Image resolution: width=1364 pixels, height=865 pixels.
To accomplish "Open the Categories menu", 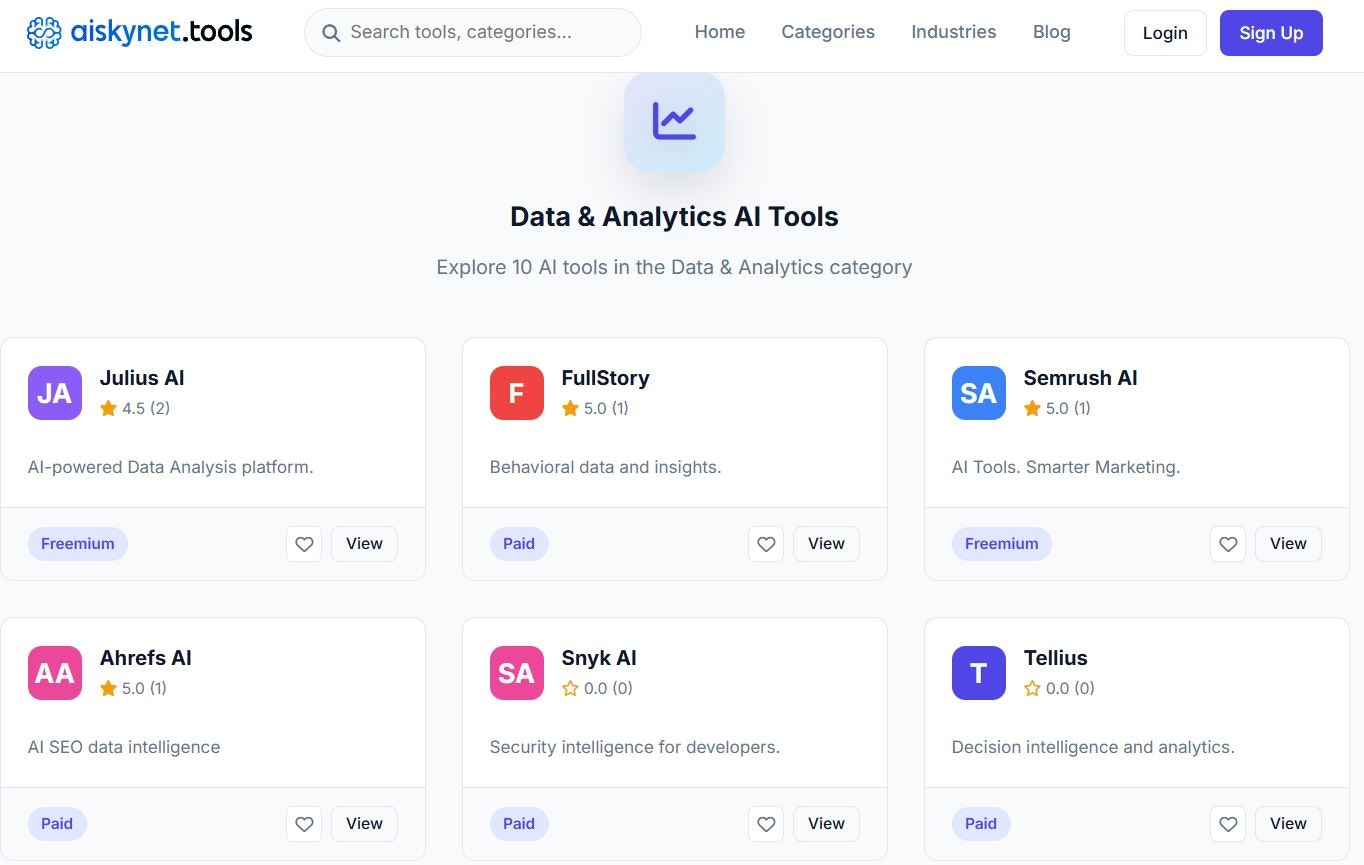I will 827,32.
